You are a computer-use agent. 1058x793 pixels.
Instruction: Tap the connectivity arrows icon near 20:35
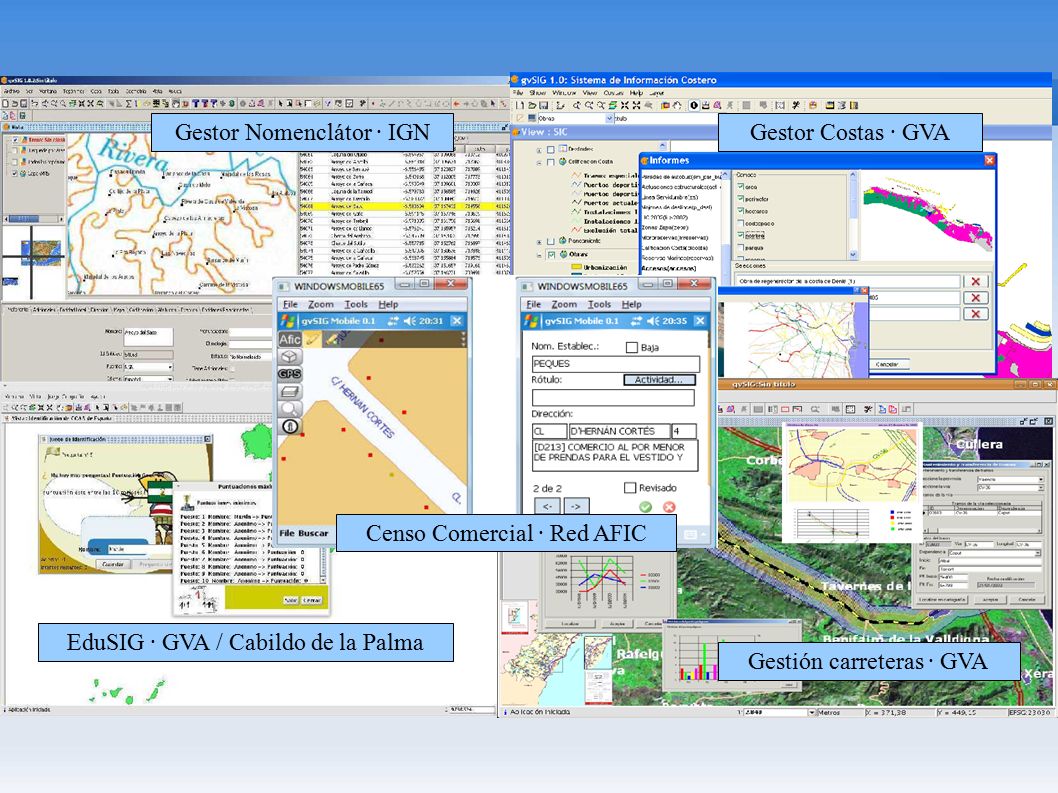tap(636, 321)
